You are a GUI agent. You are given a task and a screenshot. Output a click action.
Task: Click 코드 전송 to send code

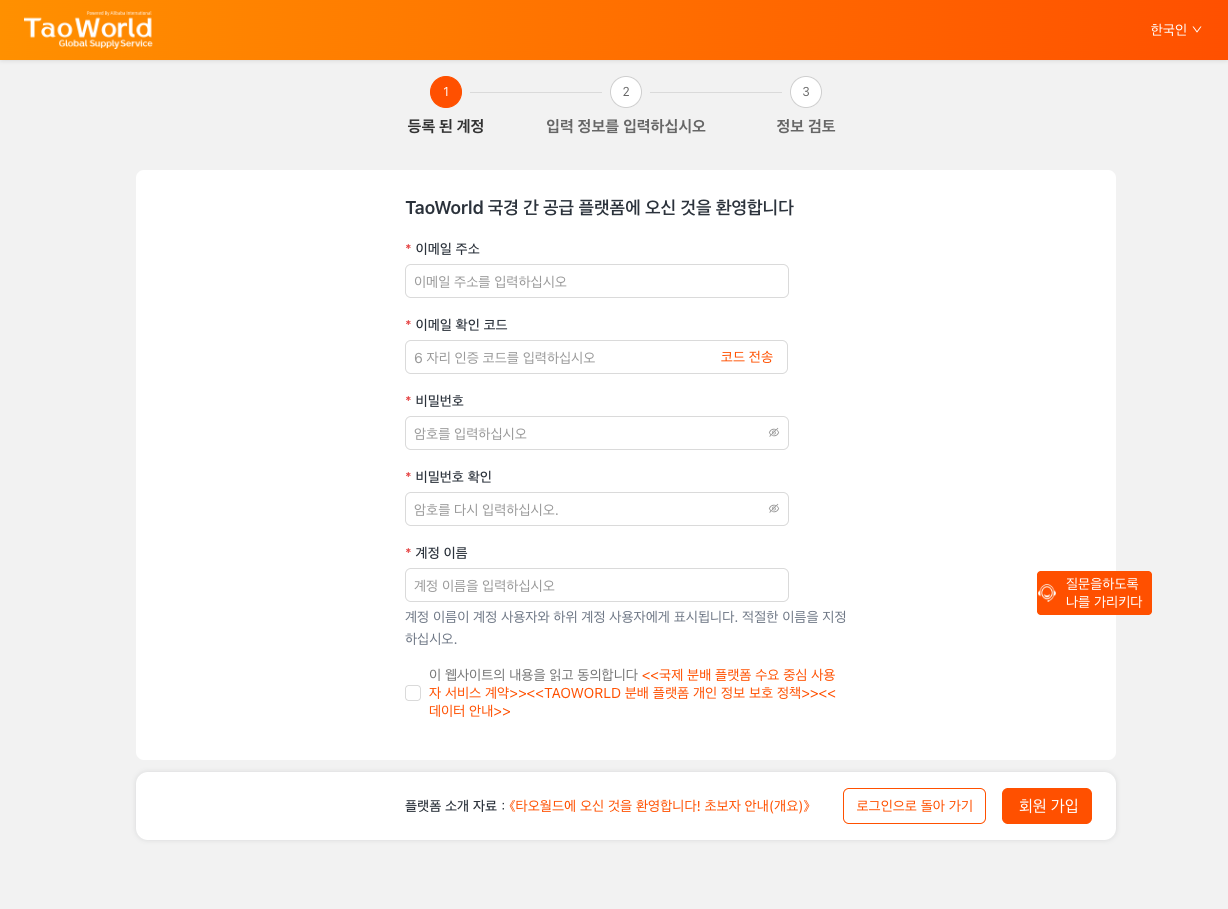click(x=747, y=357)
